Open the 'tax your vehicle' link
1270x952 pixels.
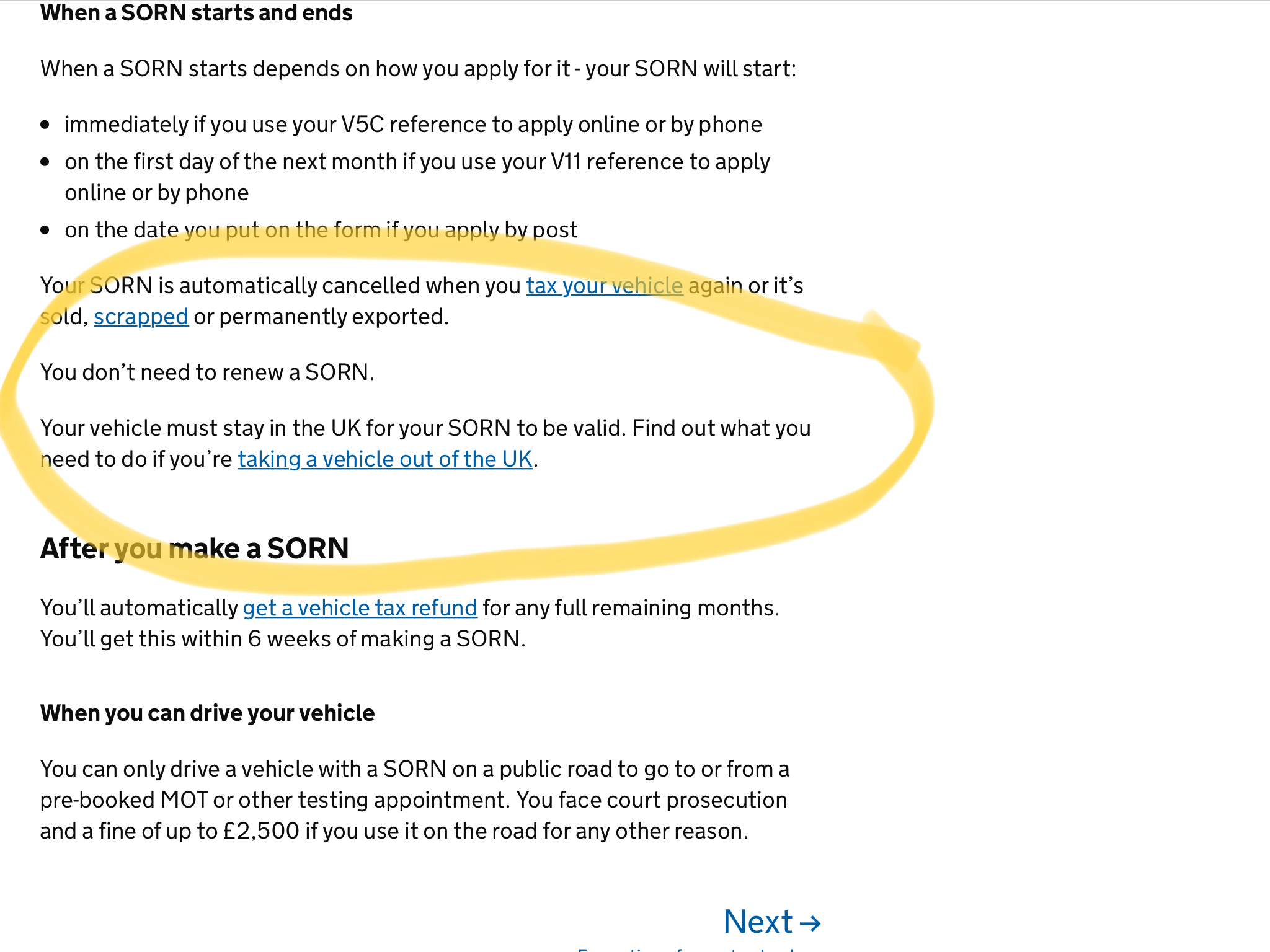[605, 286]
